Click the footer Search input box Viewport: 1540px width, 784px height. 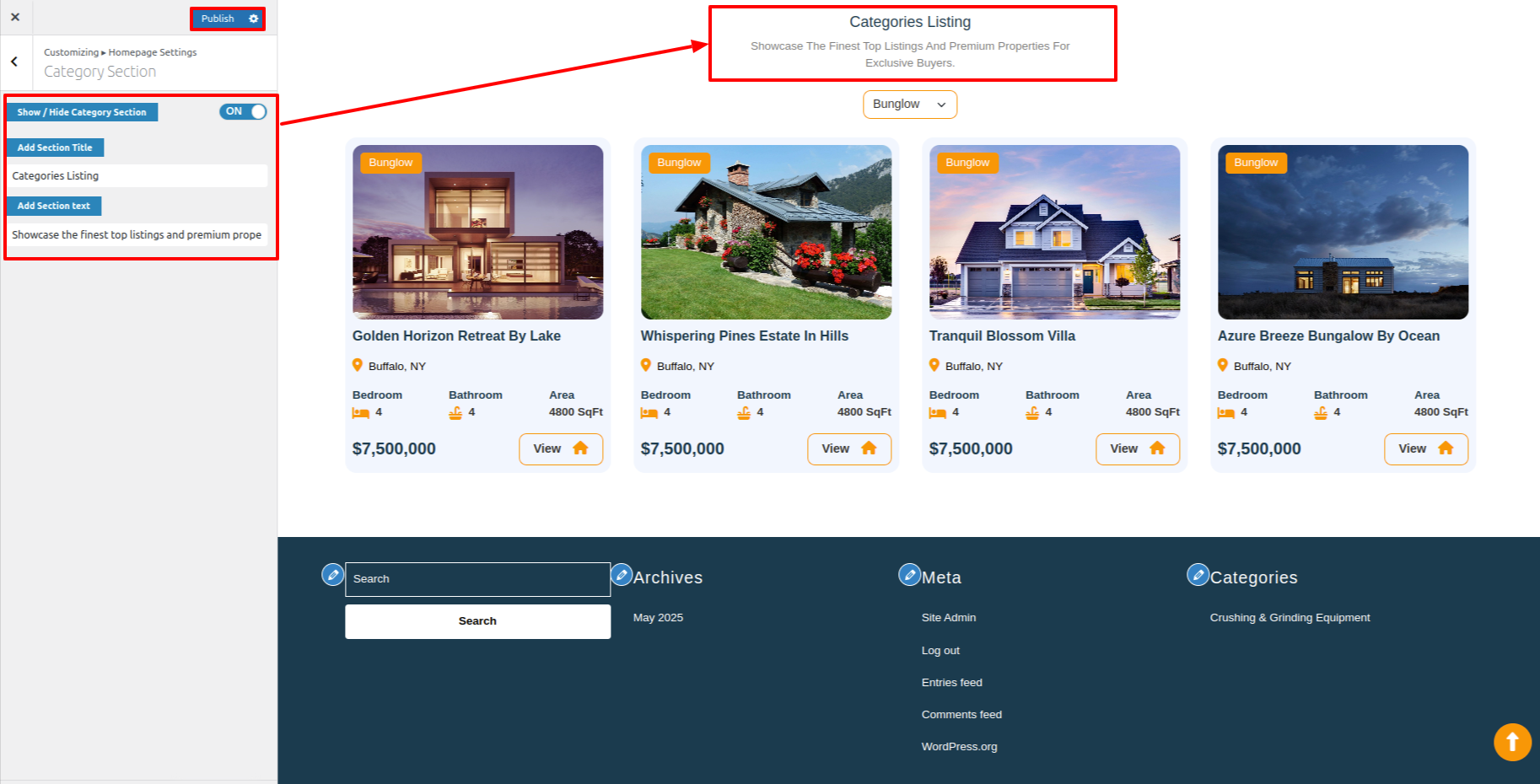pos(477,579)
